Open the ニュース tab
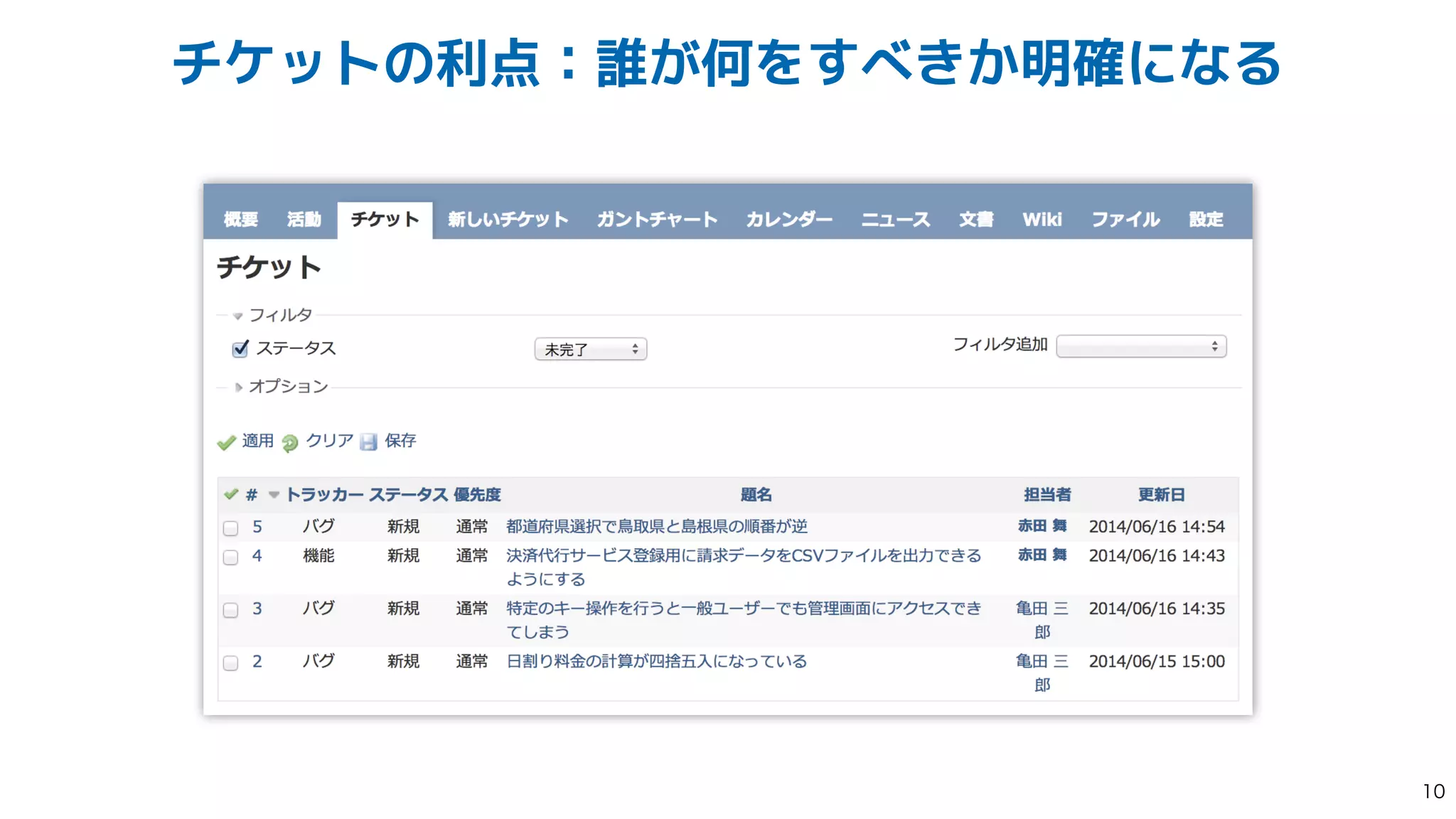This screenshot has height=819, width=1456. [x=895, y=219]
